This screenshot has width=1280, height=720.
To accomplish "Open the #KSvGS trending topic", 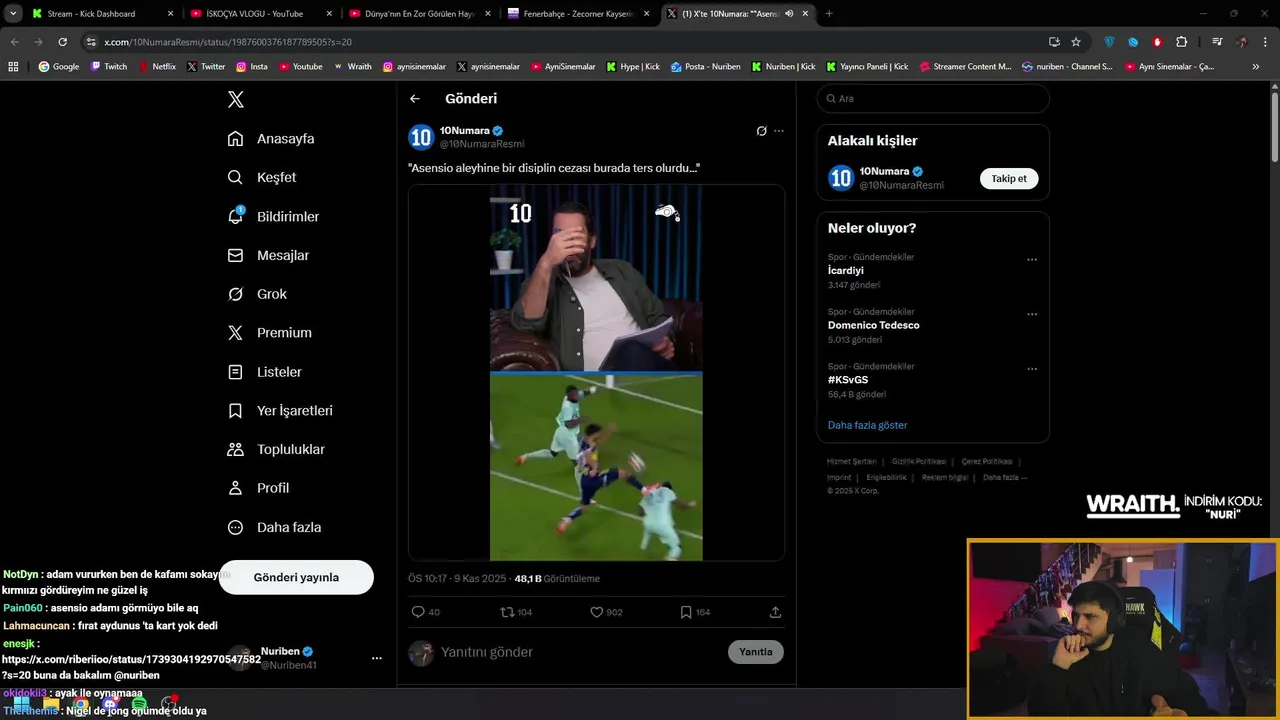I will pos(848,380).
